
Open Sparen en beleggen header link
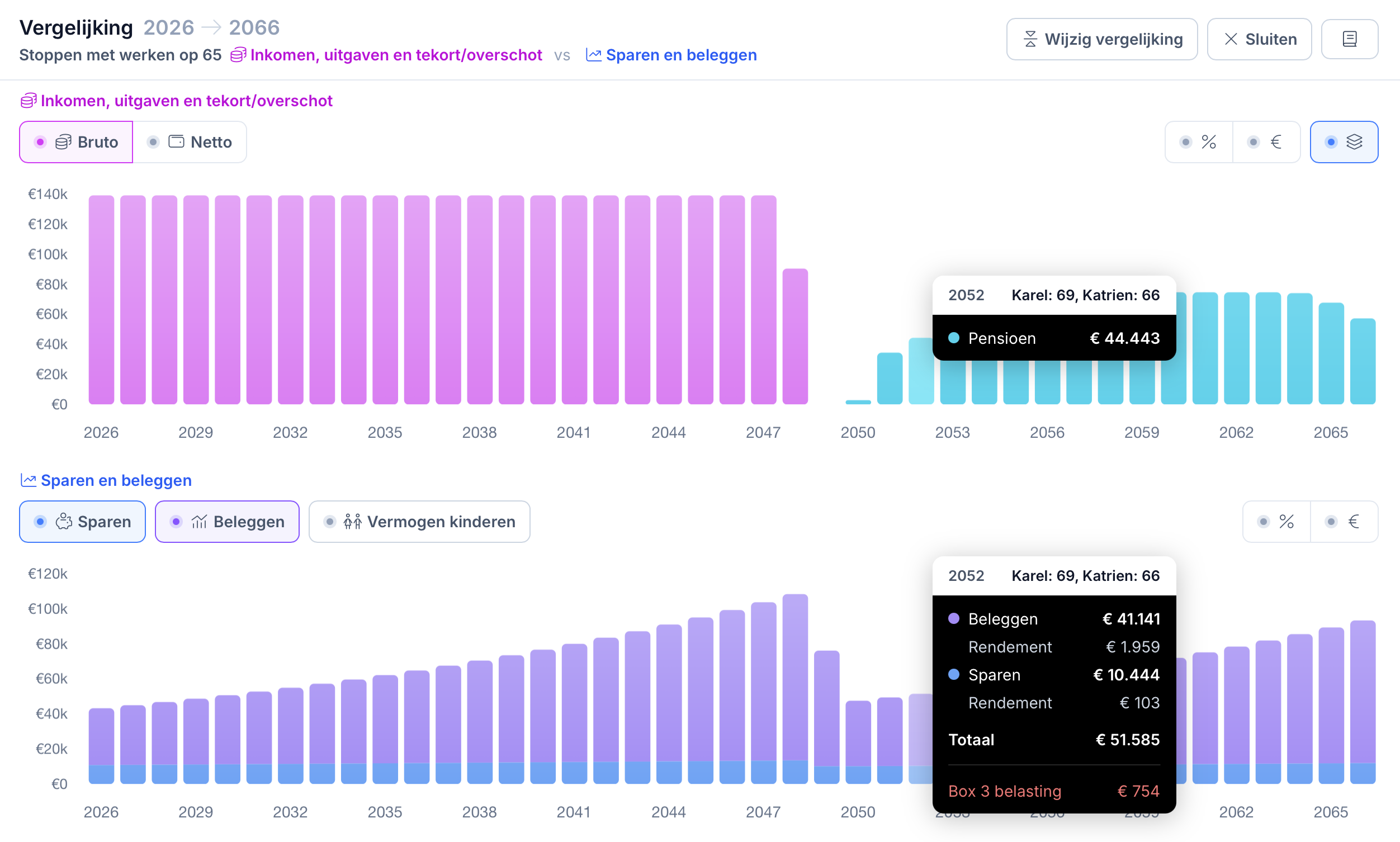[x=671, y=55]
